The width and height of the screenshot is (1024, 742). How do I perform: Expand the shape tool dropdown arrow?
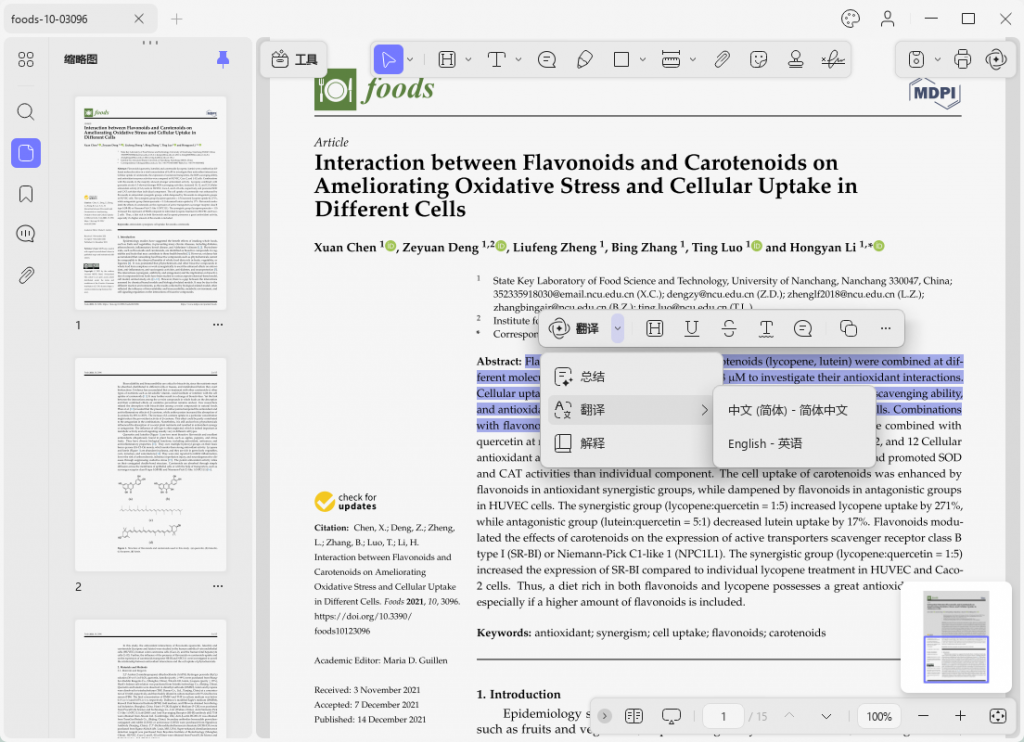pyautogui.click(x=643, y=59)
